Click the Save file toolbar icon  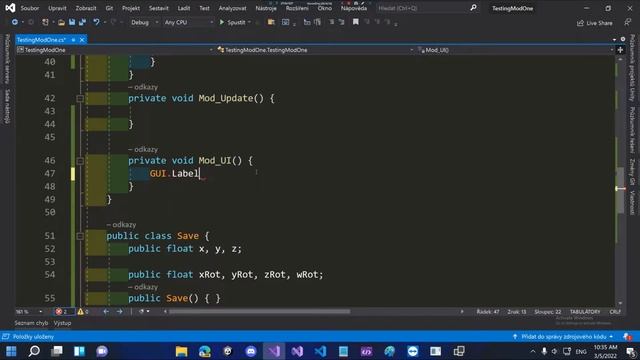72,22
